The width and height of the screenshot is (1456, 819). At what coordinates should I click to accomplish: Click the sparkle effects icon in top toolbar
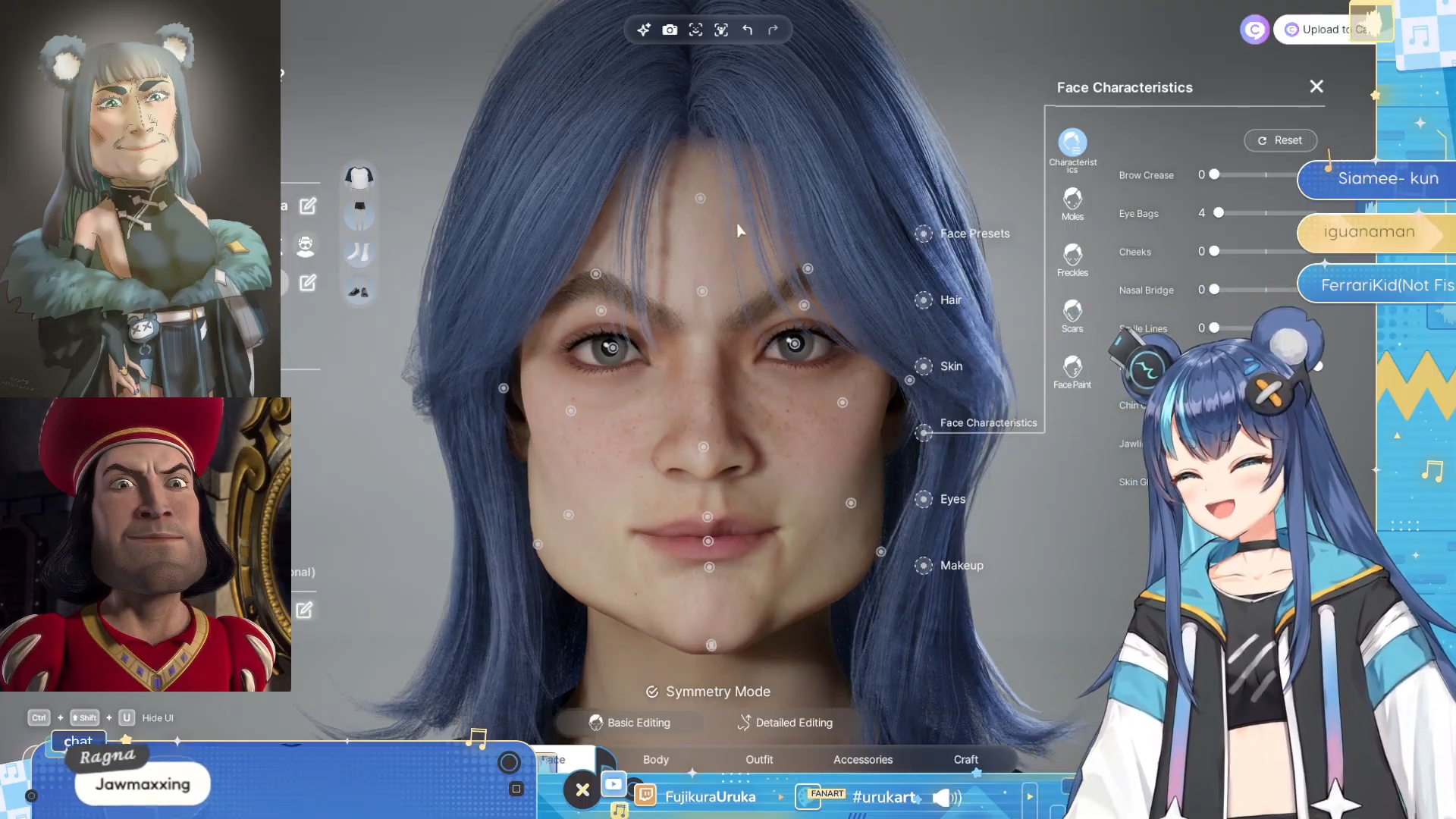click(644, 30)
